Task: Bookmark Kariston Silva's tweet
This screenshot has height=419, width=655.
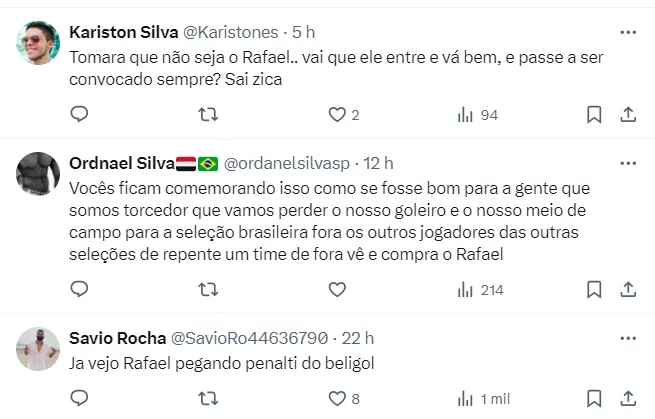Action: [594, 115]
